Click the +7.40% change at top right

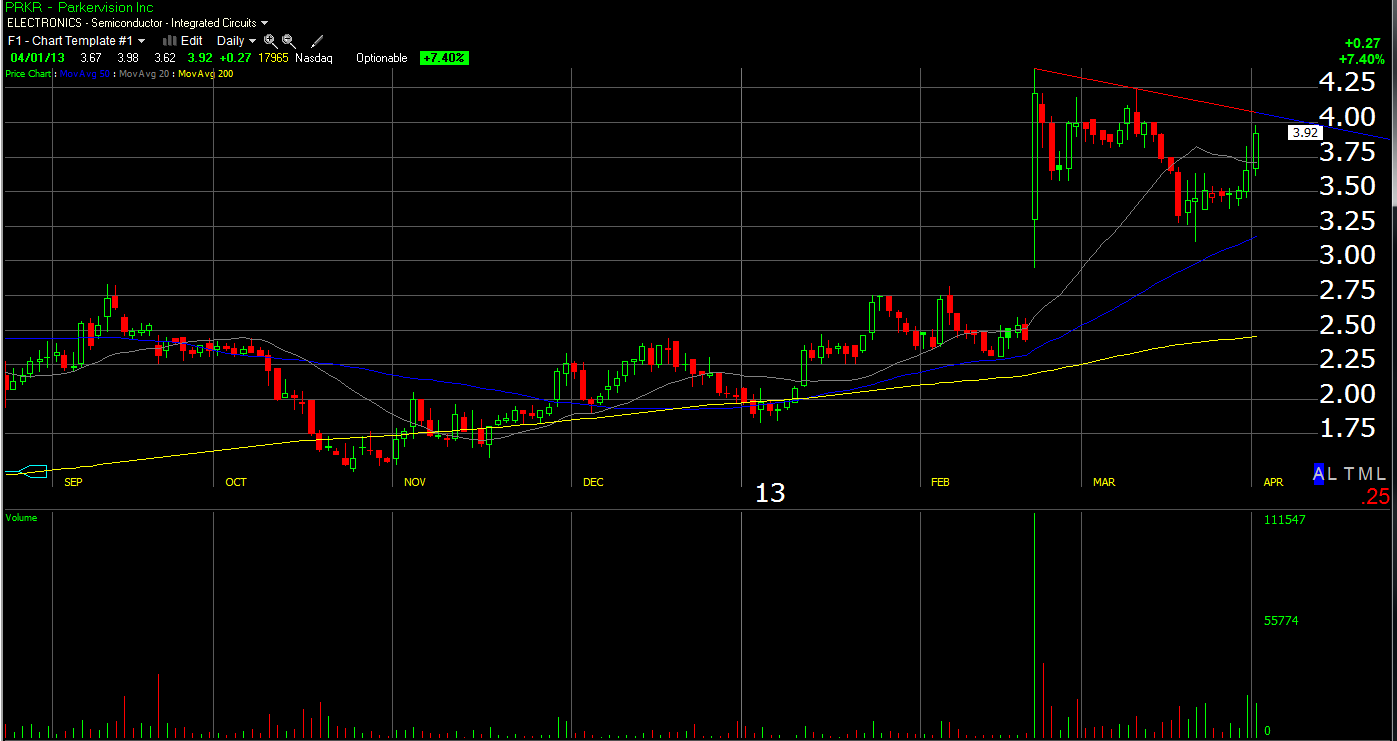(x=1362, y=59)
